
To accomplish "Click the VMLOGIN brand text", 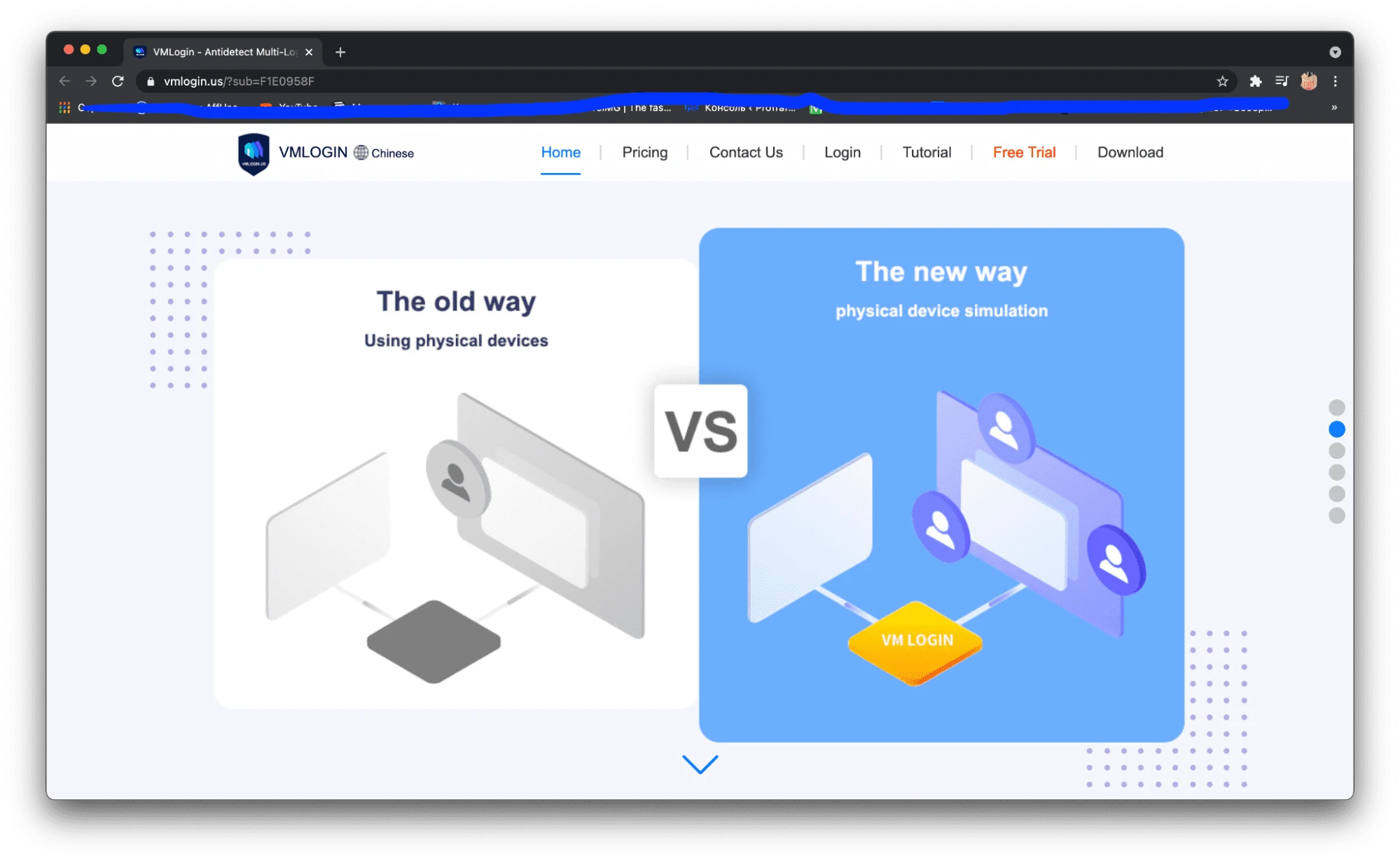I will pos(313,152).
